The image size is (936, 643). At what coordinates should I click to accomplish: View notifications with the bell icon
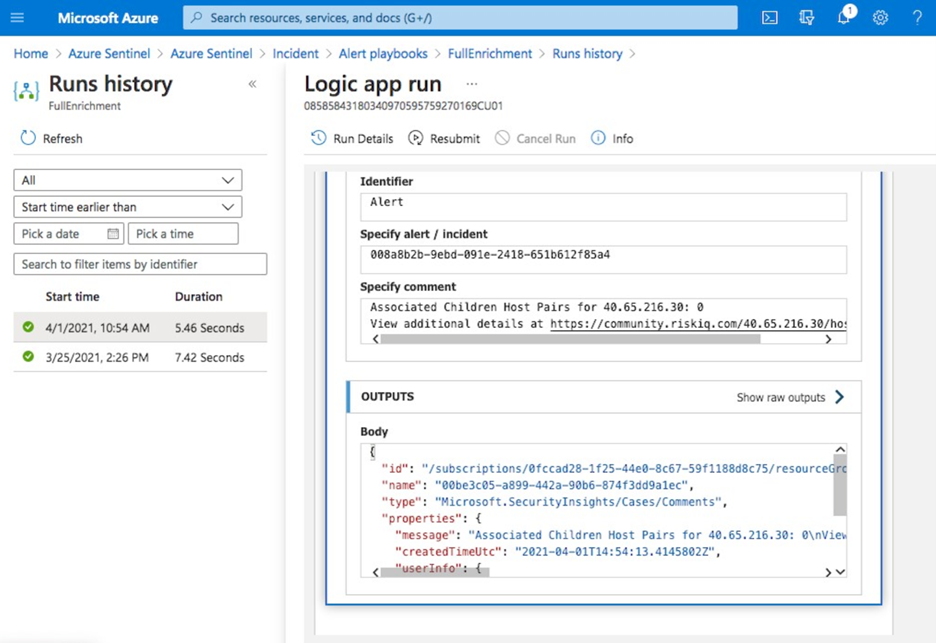coord(843,17)
